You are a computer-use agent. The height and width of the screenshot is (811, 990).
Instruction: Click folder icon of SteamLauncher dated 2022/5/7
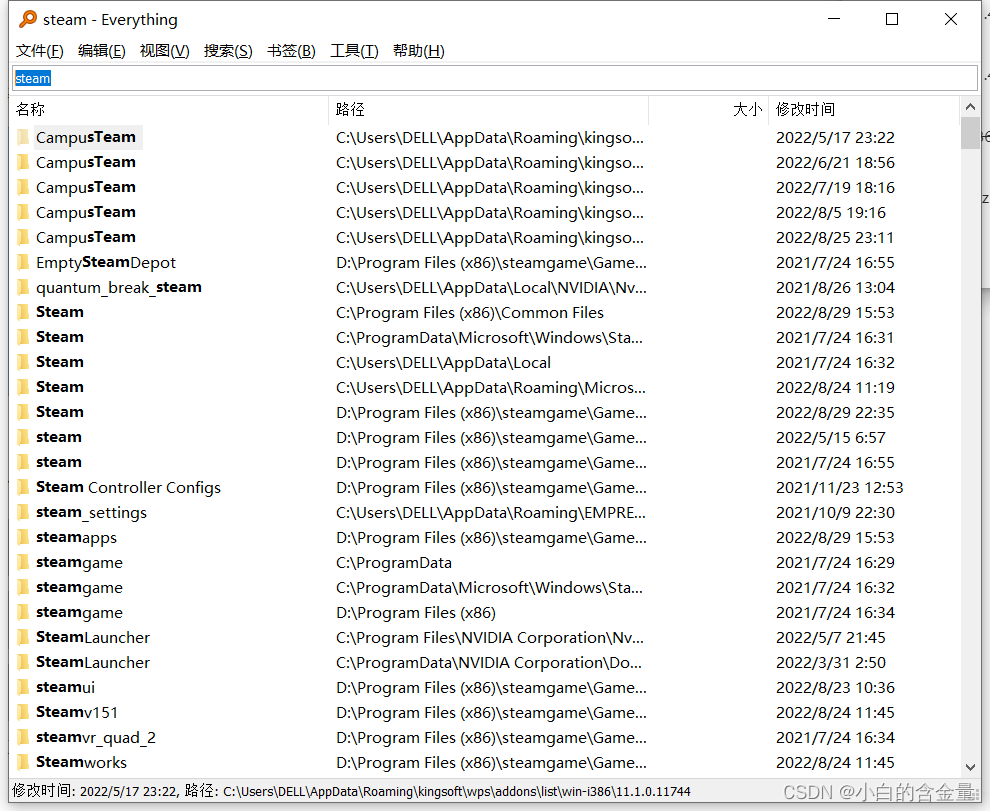coord(23,637)
